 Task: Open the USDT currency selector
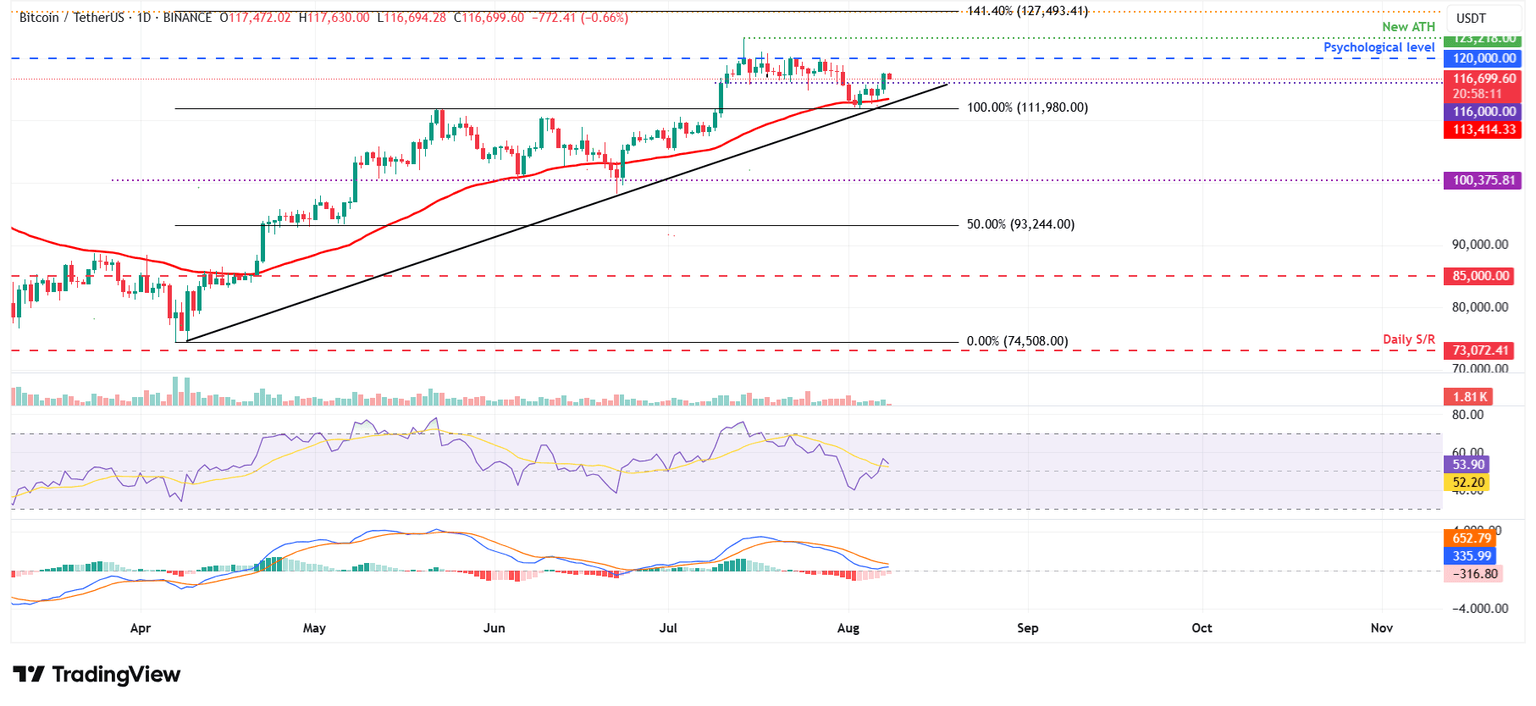click(x=1482, y=17)
